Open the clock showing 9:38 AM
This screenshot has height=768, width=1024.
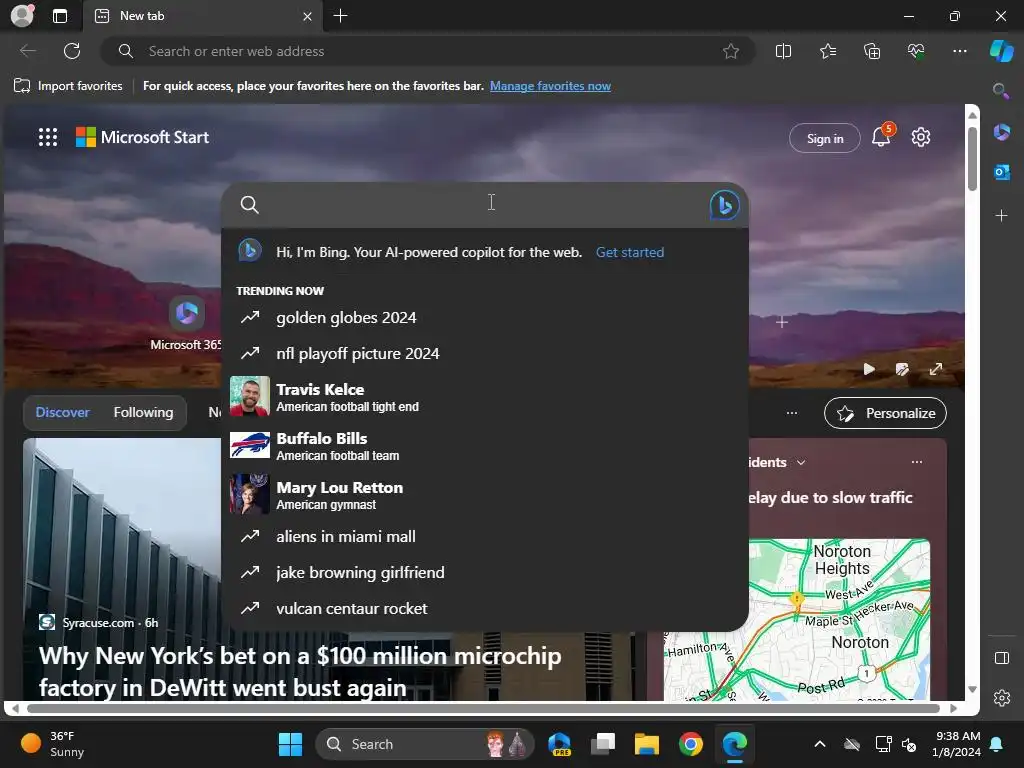pos(957,744)
